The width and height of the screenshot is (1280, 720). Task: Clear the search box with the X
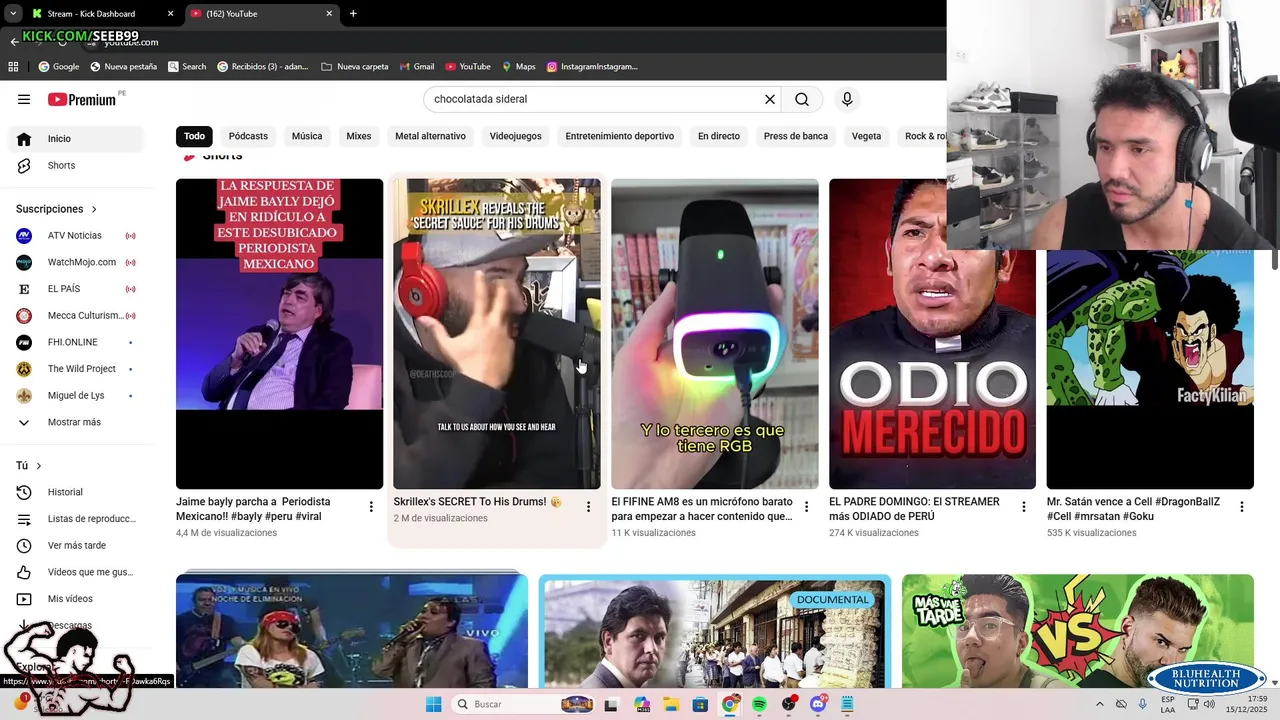(x=770, y=99)
